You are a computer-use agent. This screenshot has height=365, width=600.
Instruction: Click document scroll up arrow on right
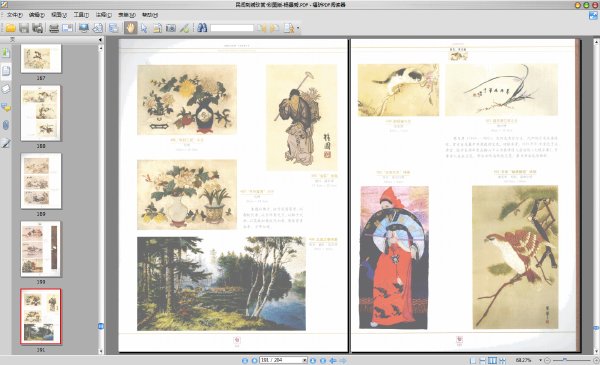(596, 41)
